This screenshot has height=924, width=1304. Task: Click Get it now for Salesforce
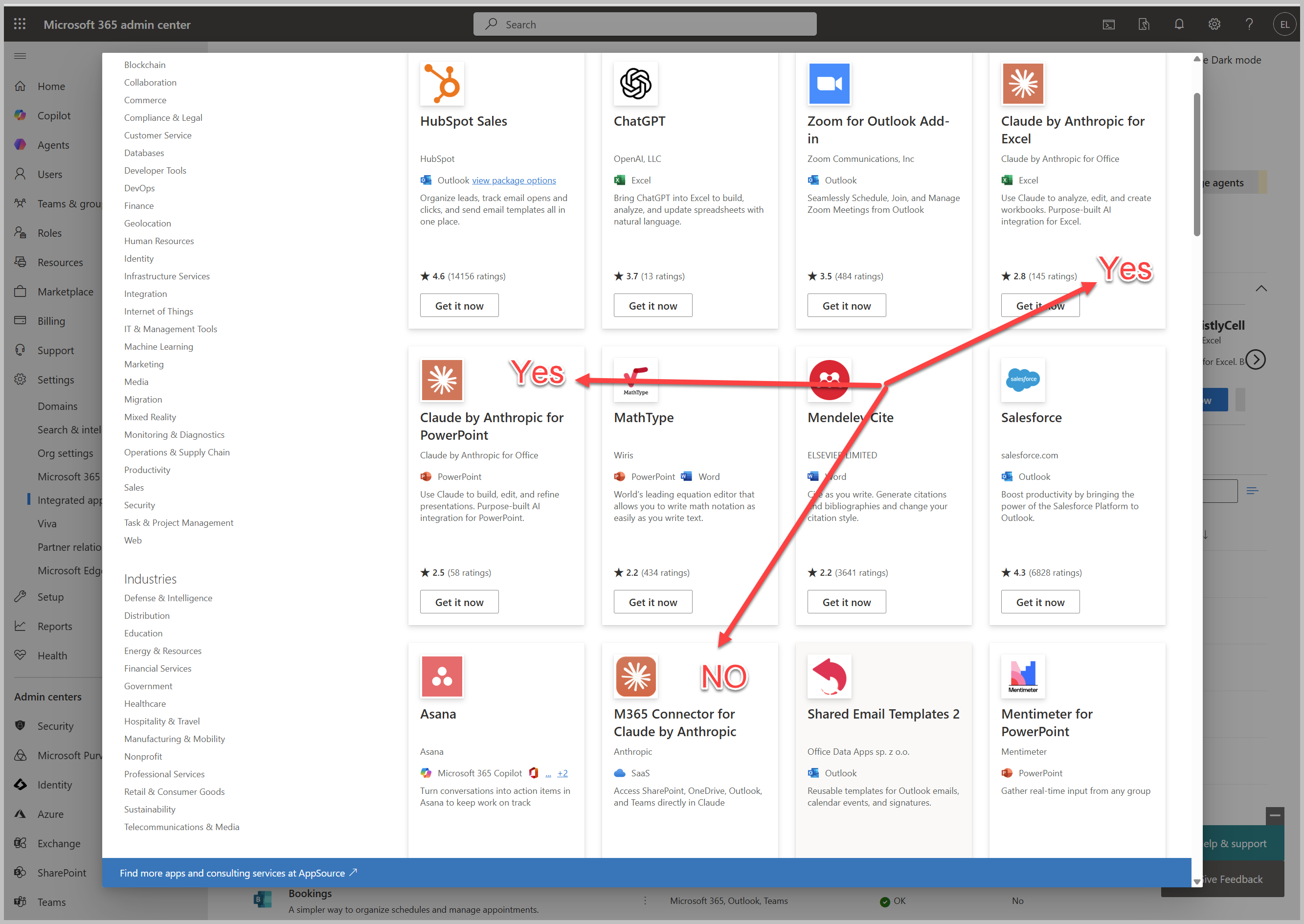click(x=1040, y=602)
